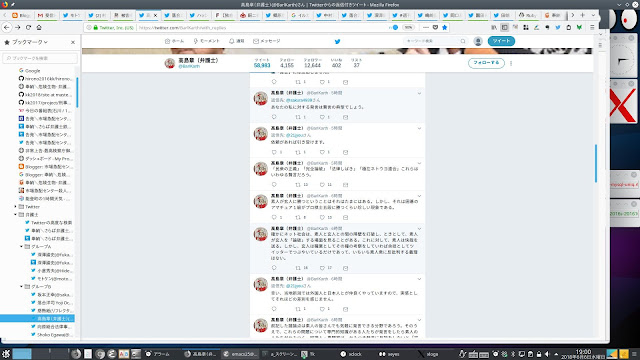Switch to the Gmail tab
640x360 pixels.
[47, 15]
